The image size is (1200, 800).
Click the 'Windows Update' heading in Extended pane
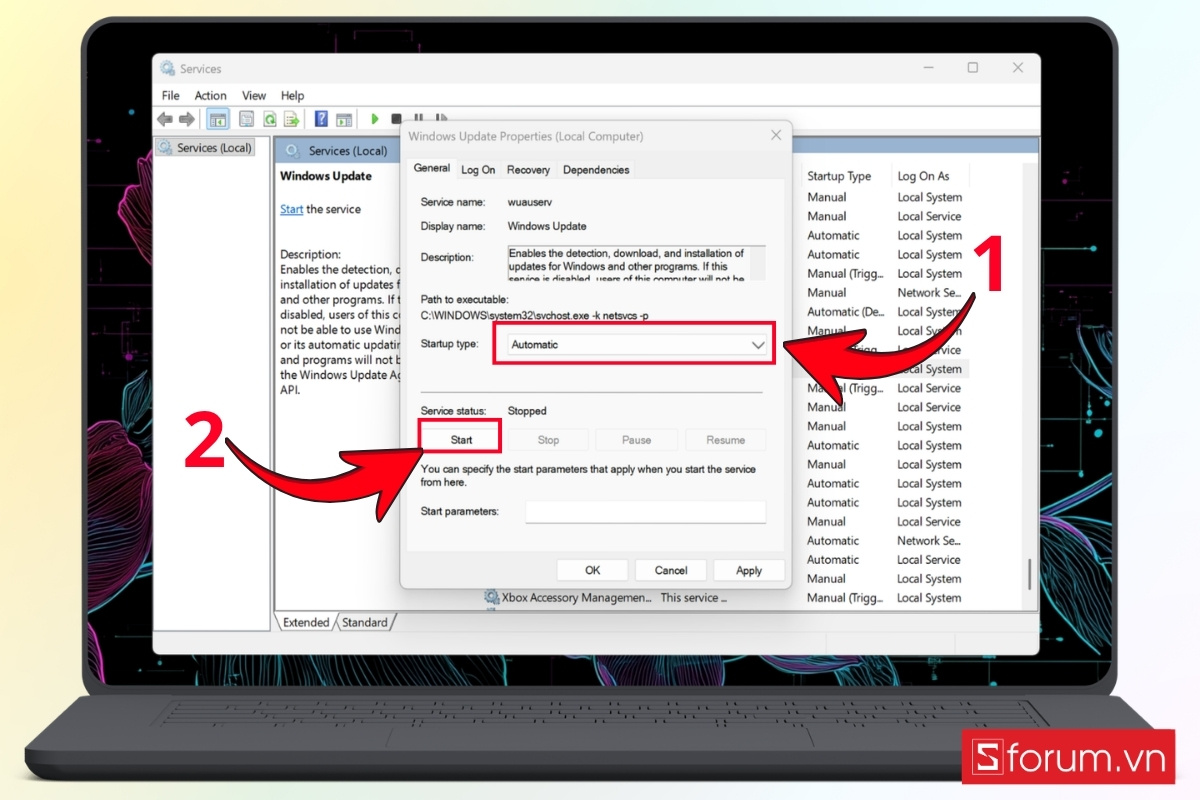[326, 176]
